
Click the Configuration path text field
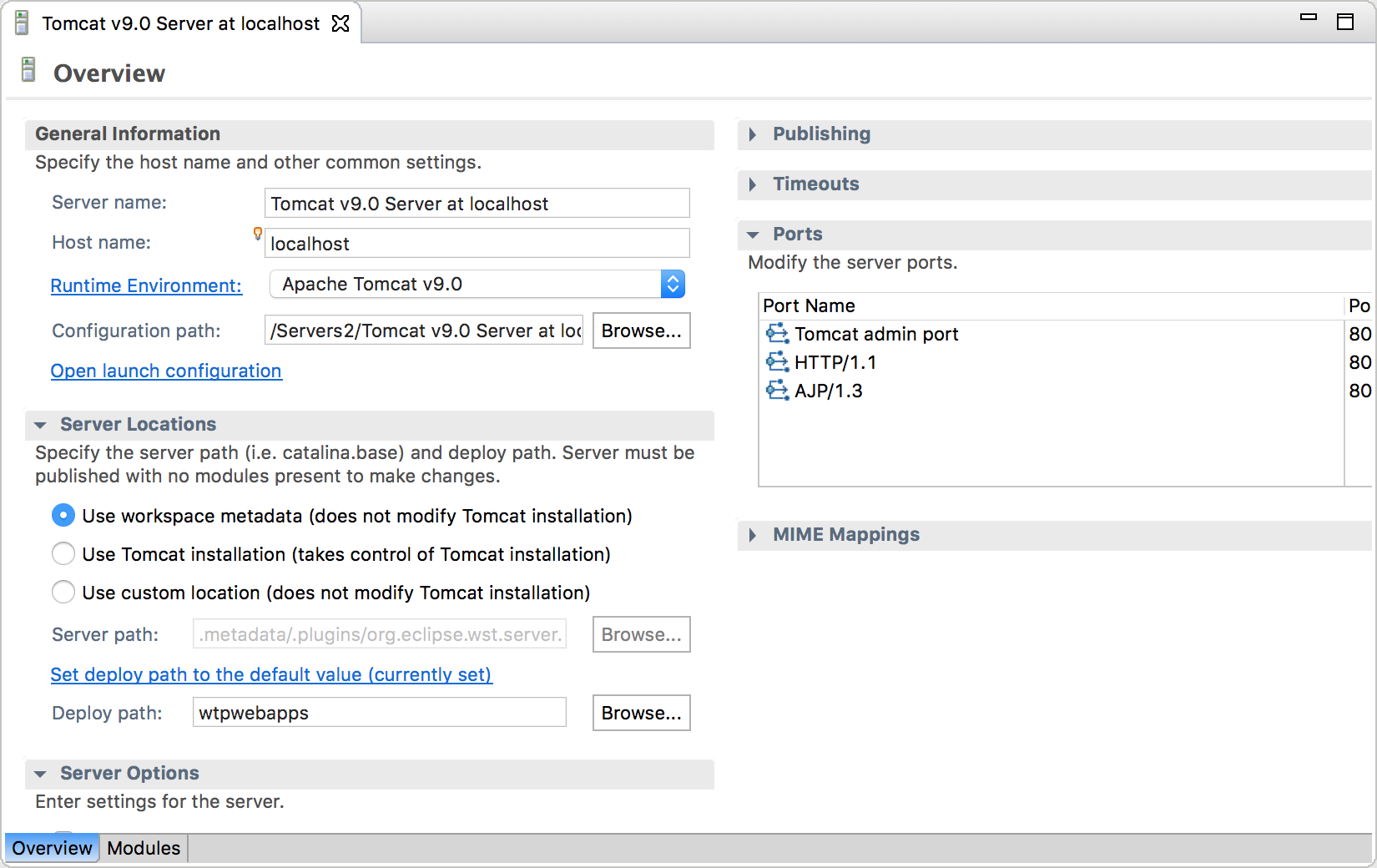tap(424, 331)
